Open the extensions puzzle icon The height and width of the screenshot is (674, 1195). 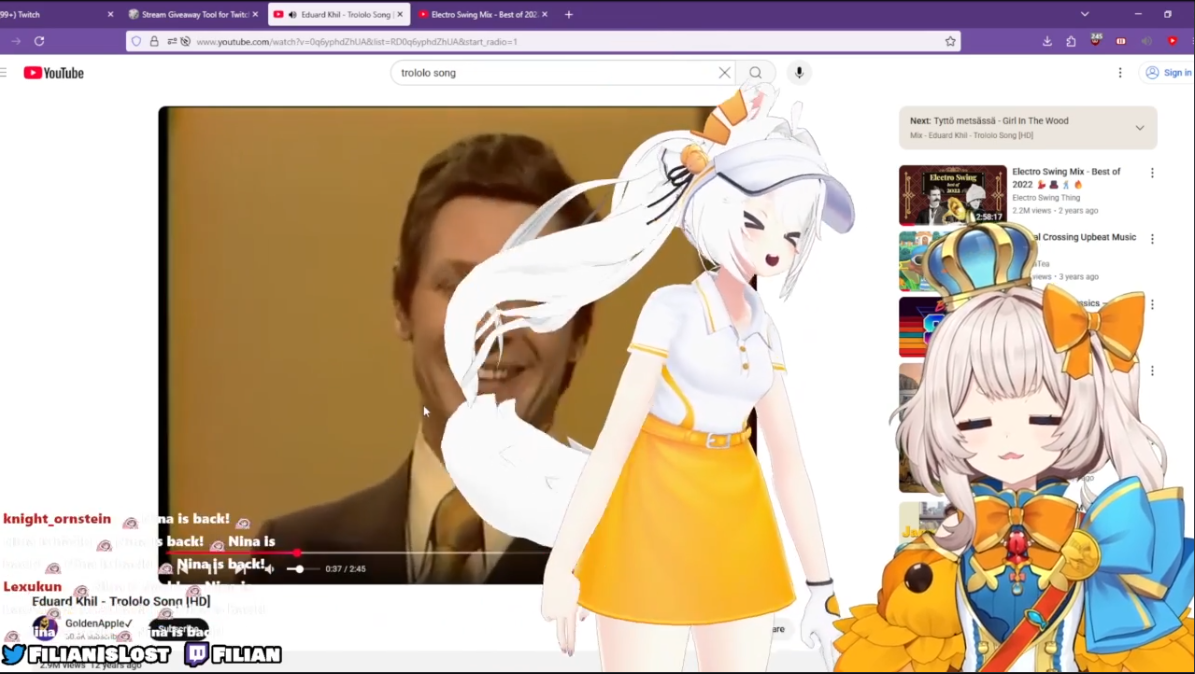(x=1071, y=41)
